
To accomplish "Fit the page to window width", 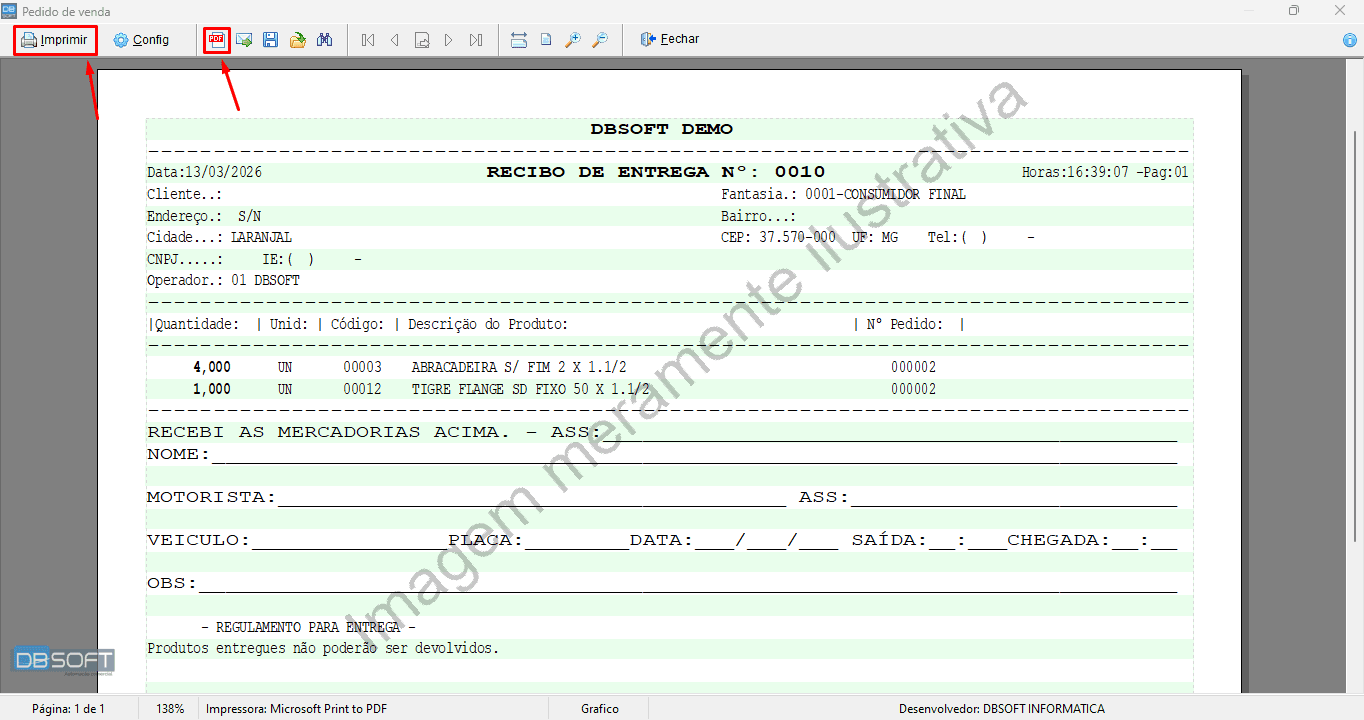I will [x=518, y=40].
